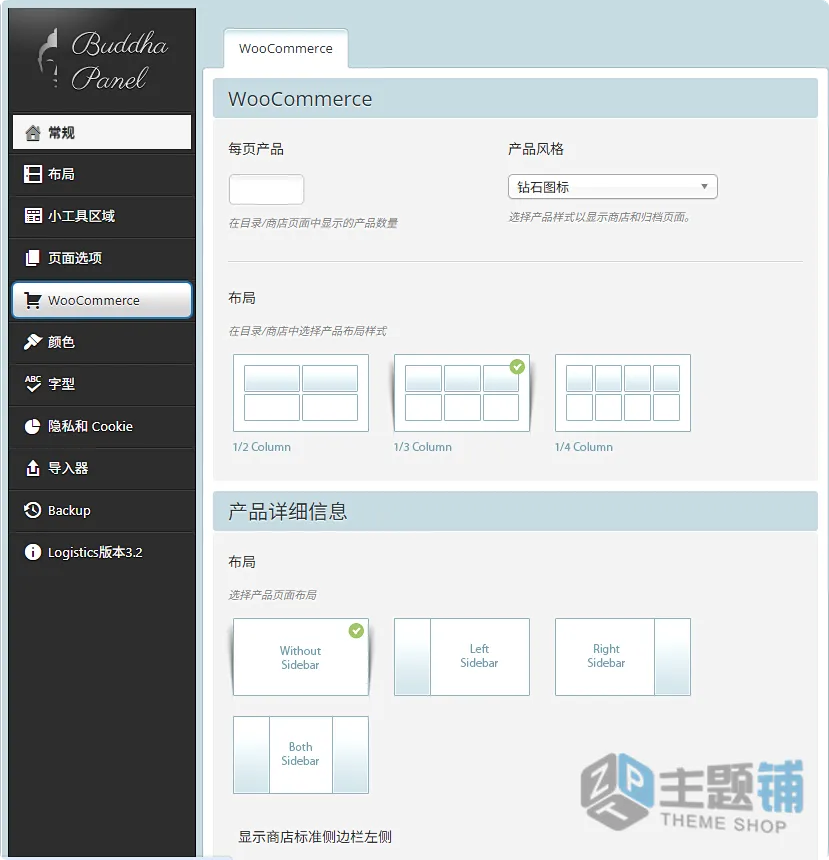Open the Backup section

tap(102, 510)
